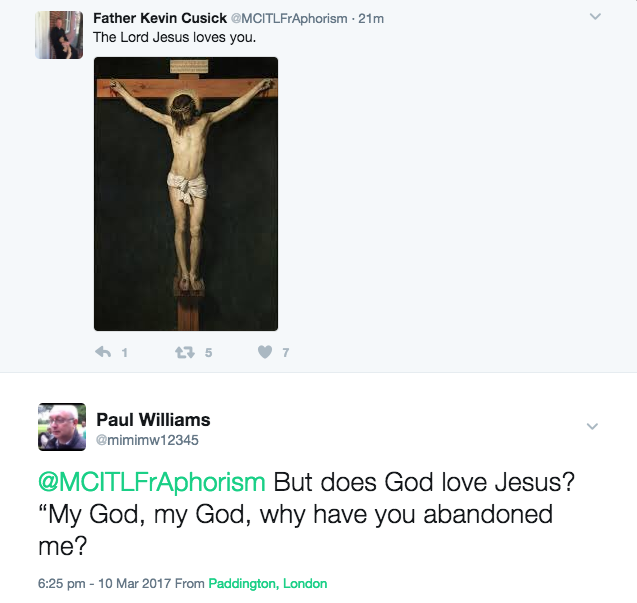
Task: Open Father Kevin Cusick's profile avatar
Action: [x=59, y=35]
